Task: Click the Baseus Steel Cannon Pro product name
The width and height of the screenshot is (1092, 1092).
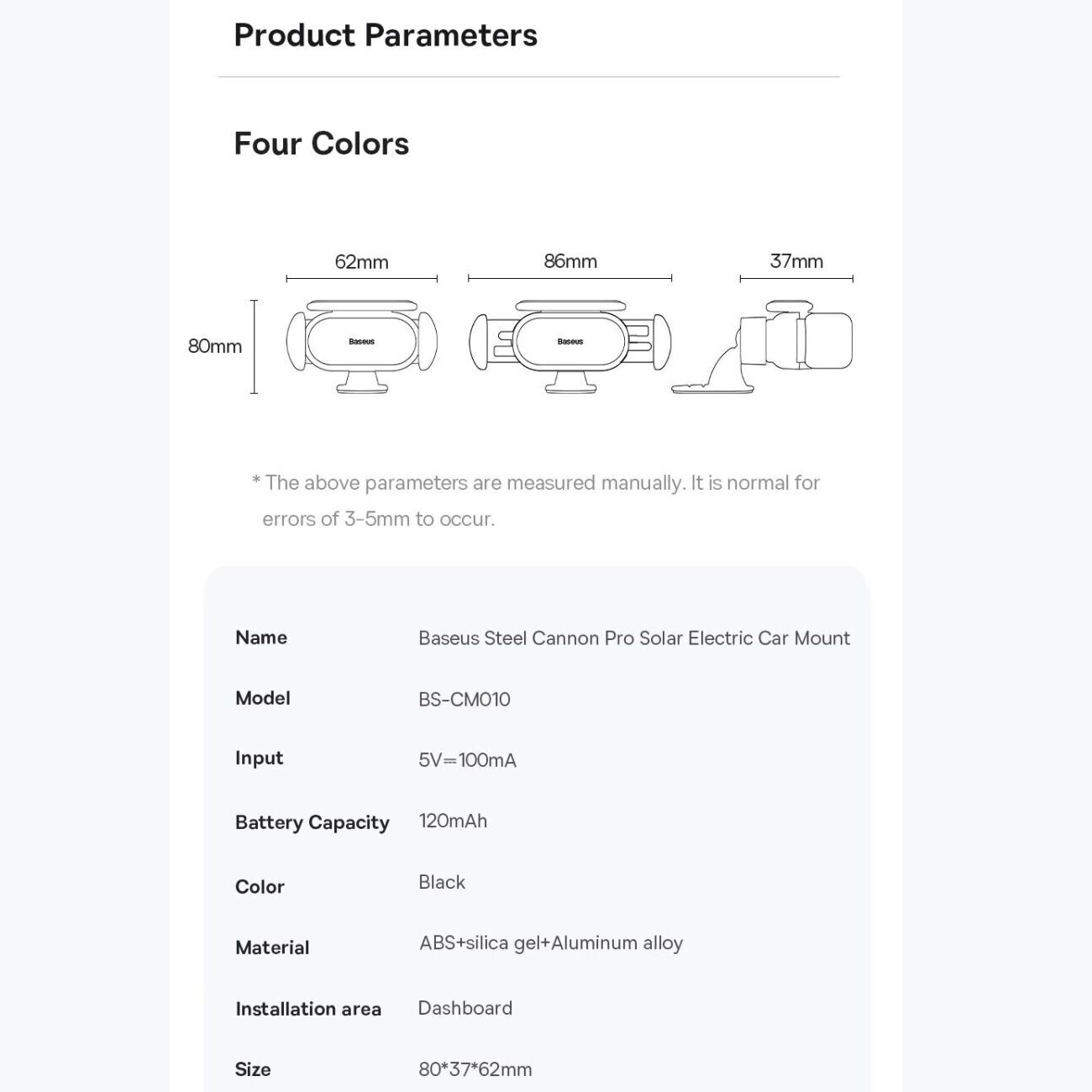Action: [x=634, y=638]
